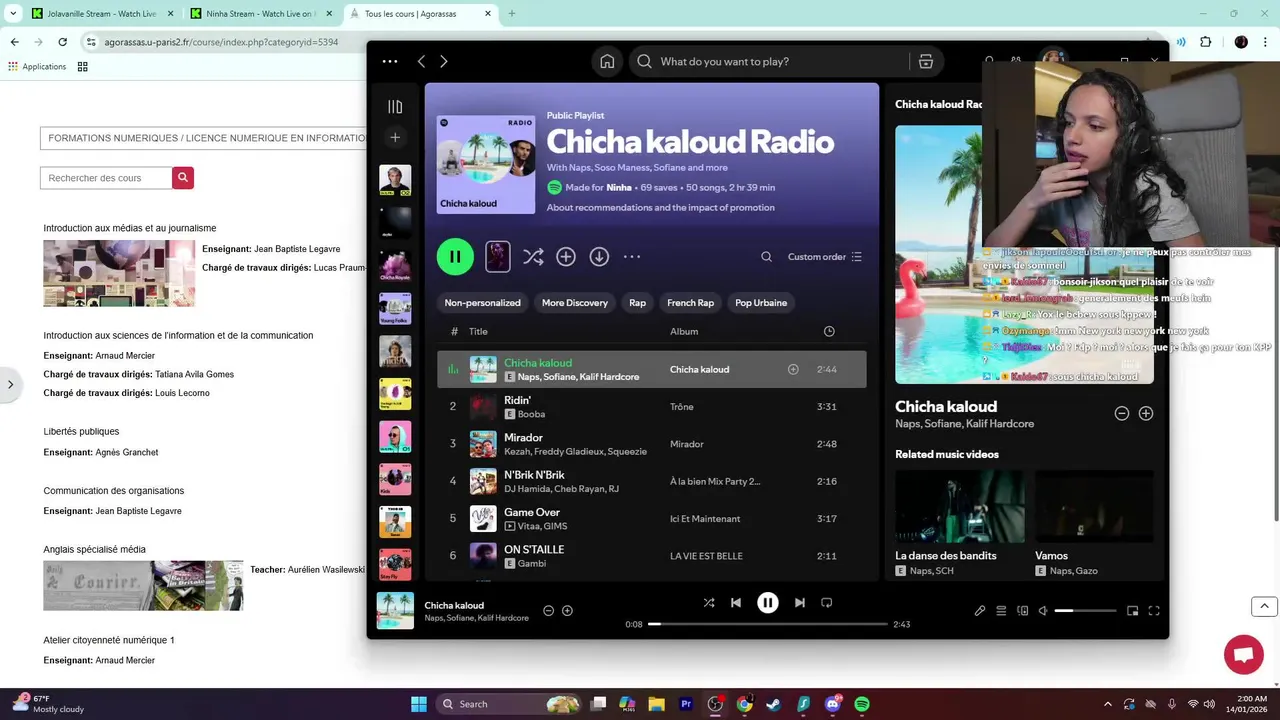The height and width of the screenshot is (720, 1280).
Task: Download the Chicha kaloud Radio playlist
Action: (599, 257)
